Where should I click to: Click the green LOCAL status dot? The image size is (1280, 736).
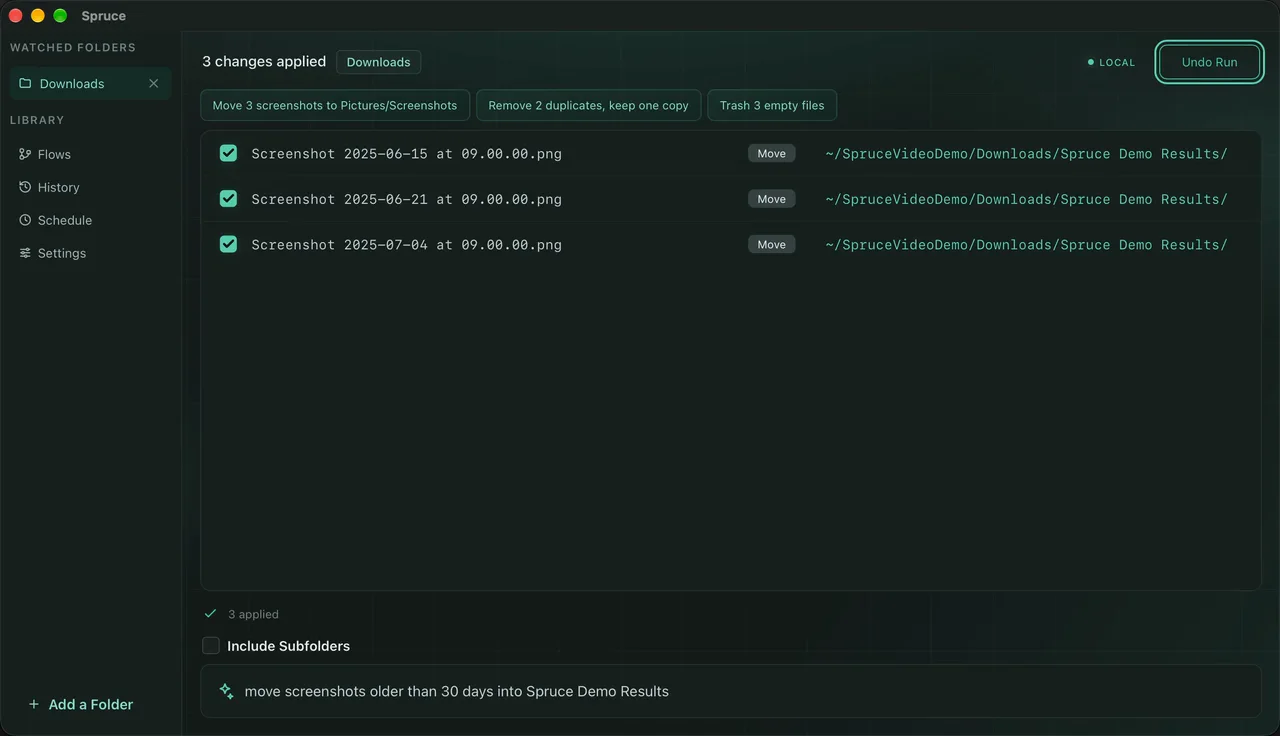[1091, 62]
